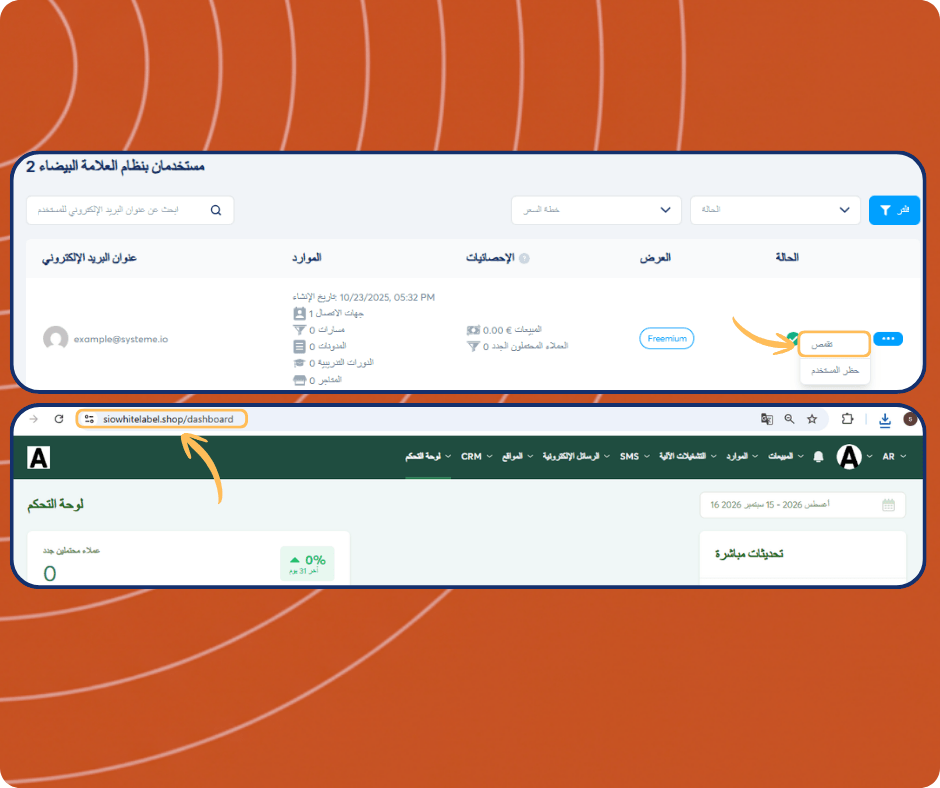Click the stores icon next to المتاجر

tap(299, 380)
